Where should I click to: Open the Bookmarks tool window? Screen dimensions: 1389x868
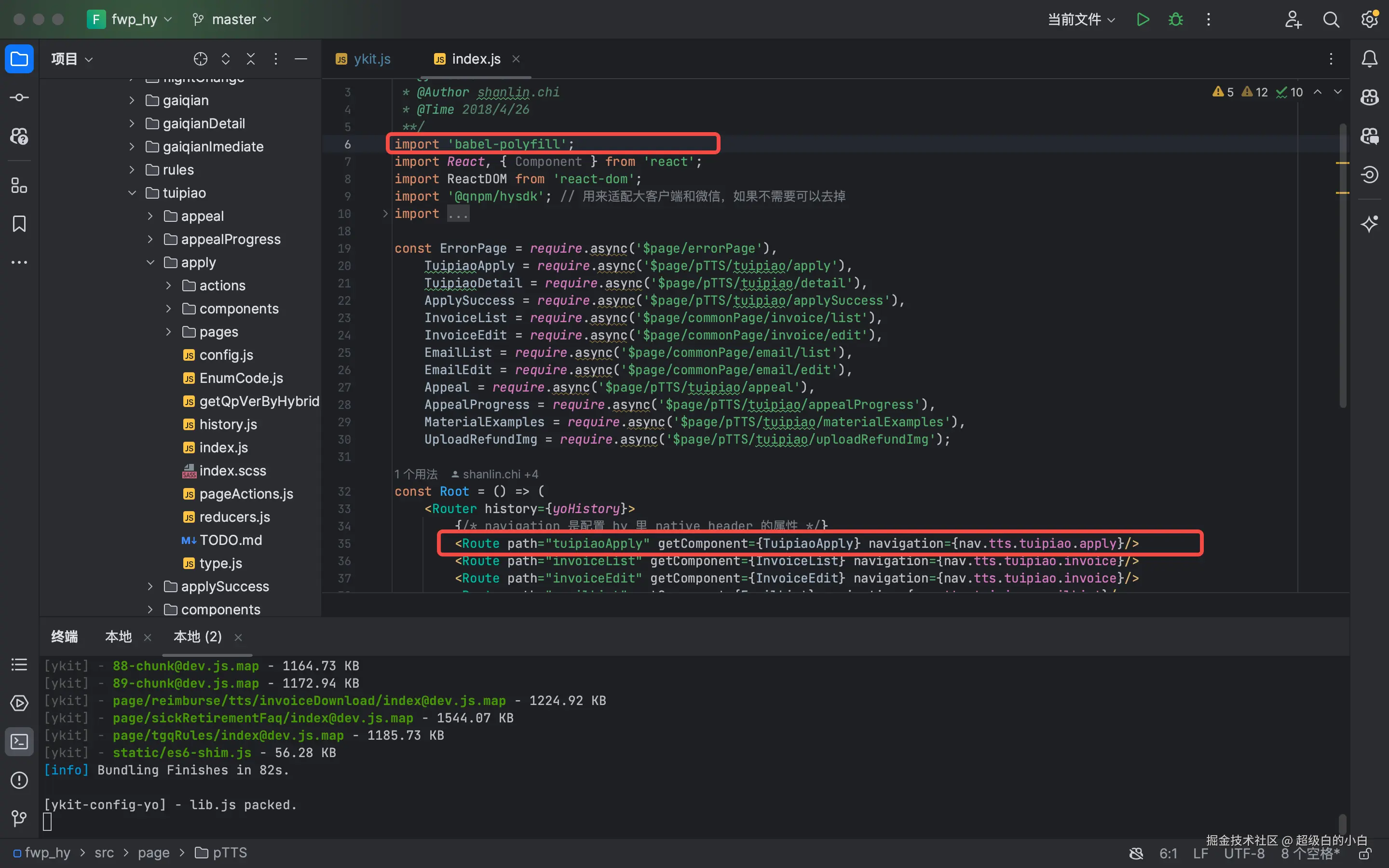19,224
